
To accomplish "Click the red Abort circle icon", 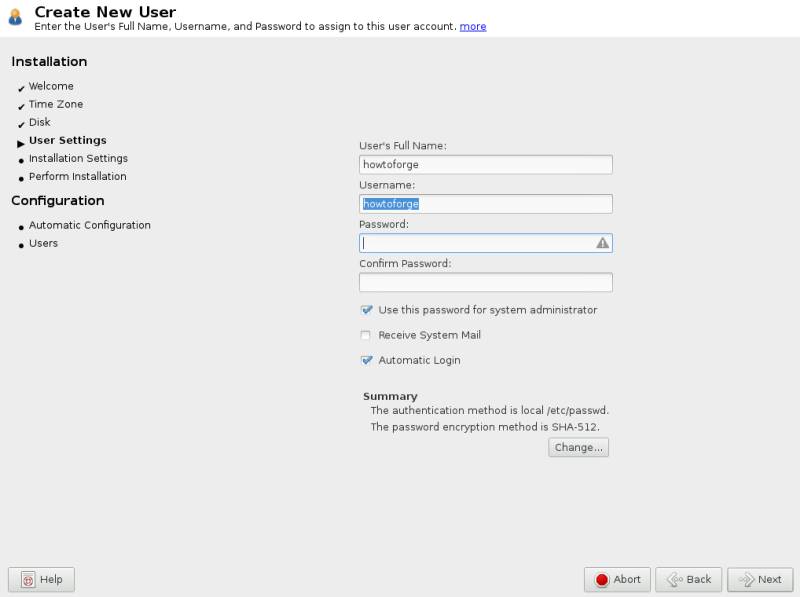I will tap(602, 580).
